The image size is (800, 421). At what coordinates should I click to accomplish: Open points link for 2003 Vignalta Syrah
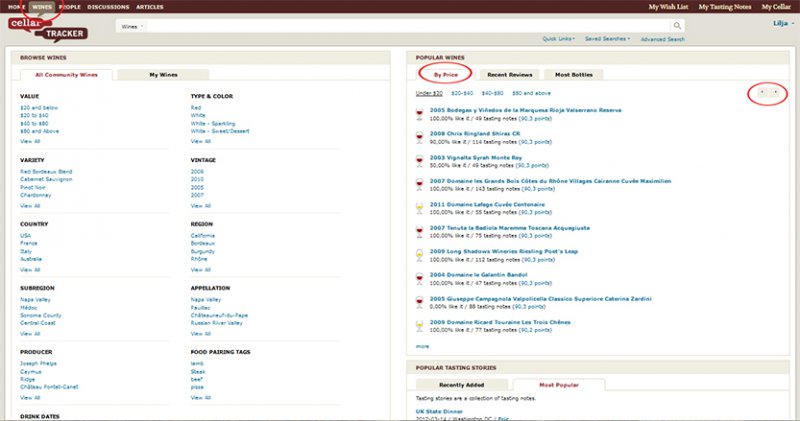tap(532, 165)
